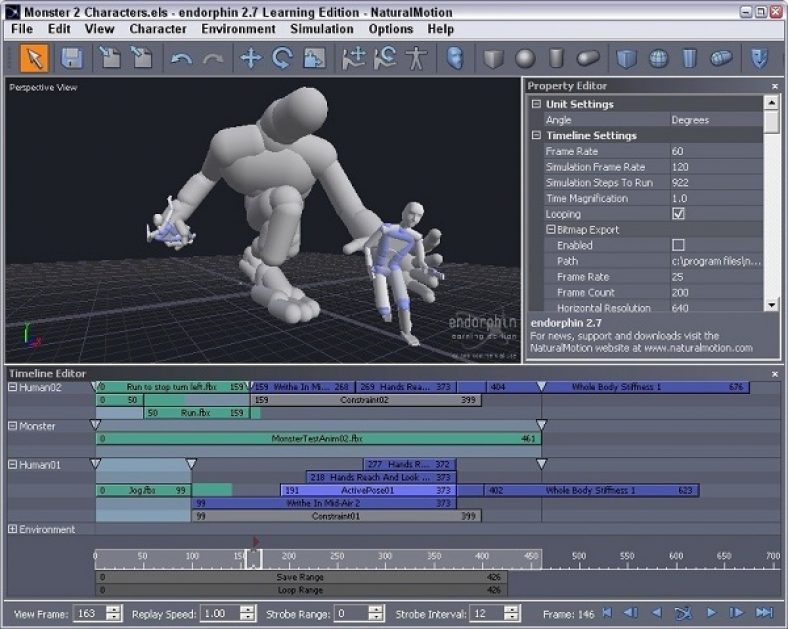This screenshot has width=788, height=629.
Task: Click the character figure icon in toolbar
Action: (x=415, y=58)
